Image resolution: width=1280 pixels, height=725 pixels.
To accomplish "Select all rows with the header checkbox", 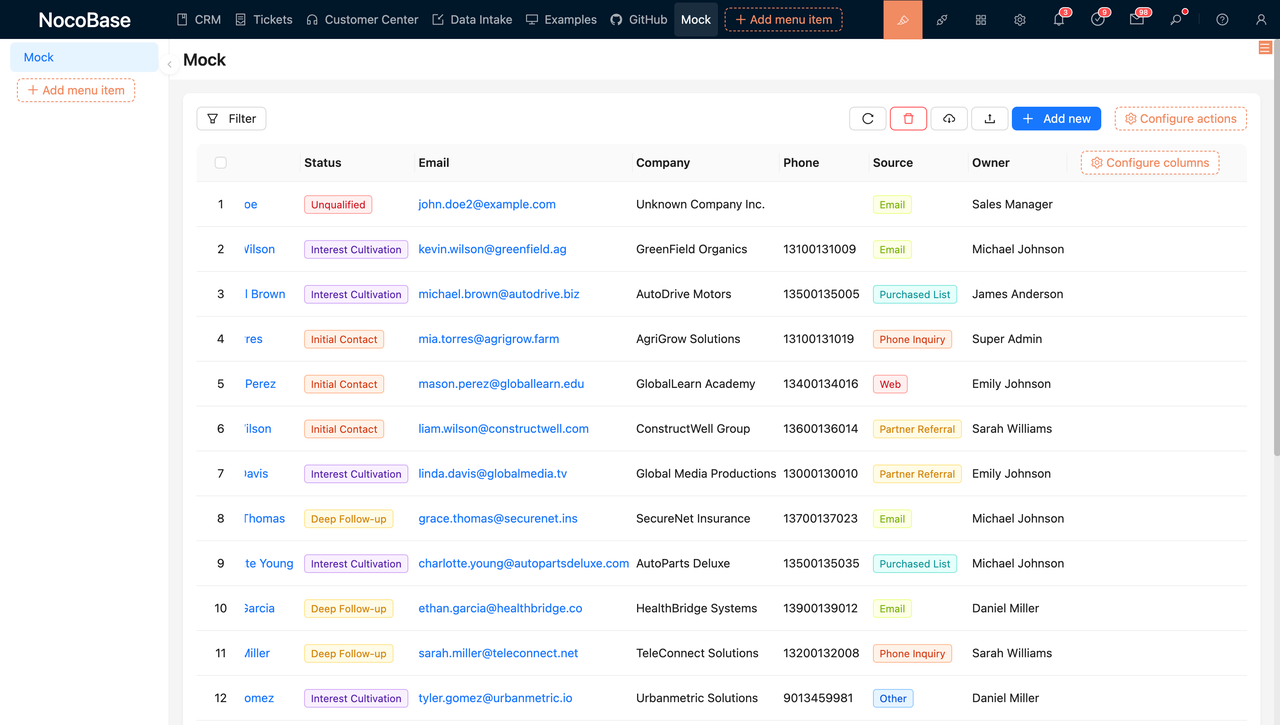I will (221, 163).
